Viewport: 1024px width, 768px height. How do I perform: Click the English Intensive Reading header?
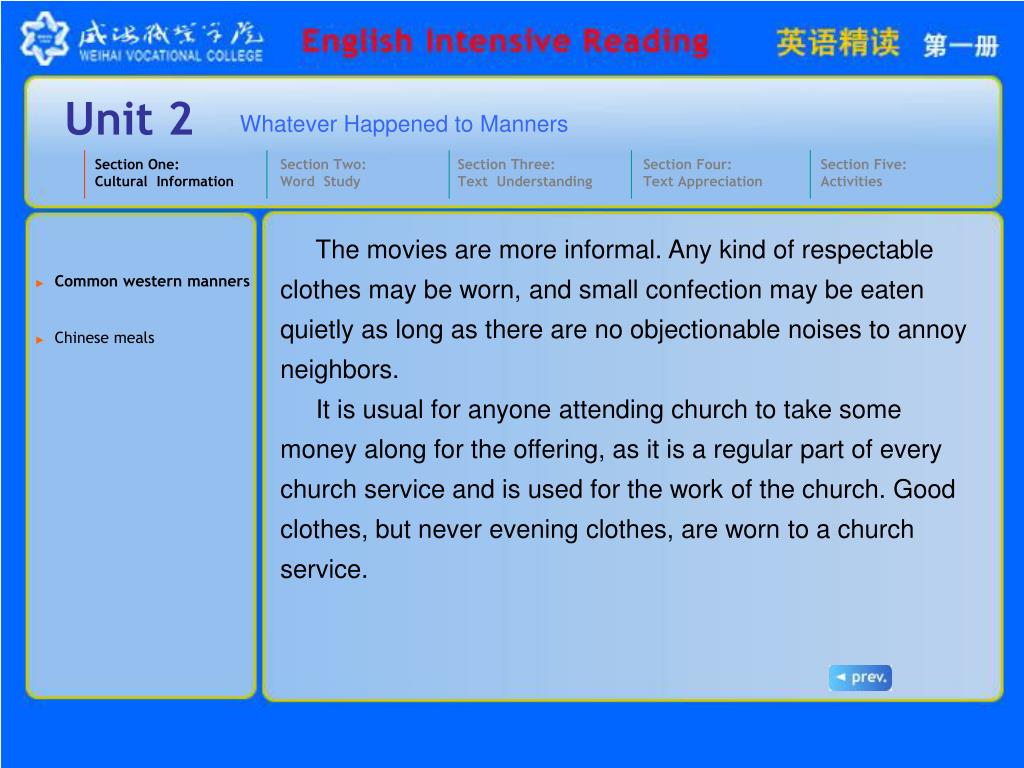[505, 42]
